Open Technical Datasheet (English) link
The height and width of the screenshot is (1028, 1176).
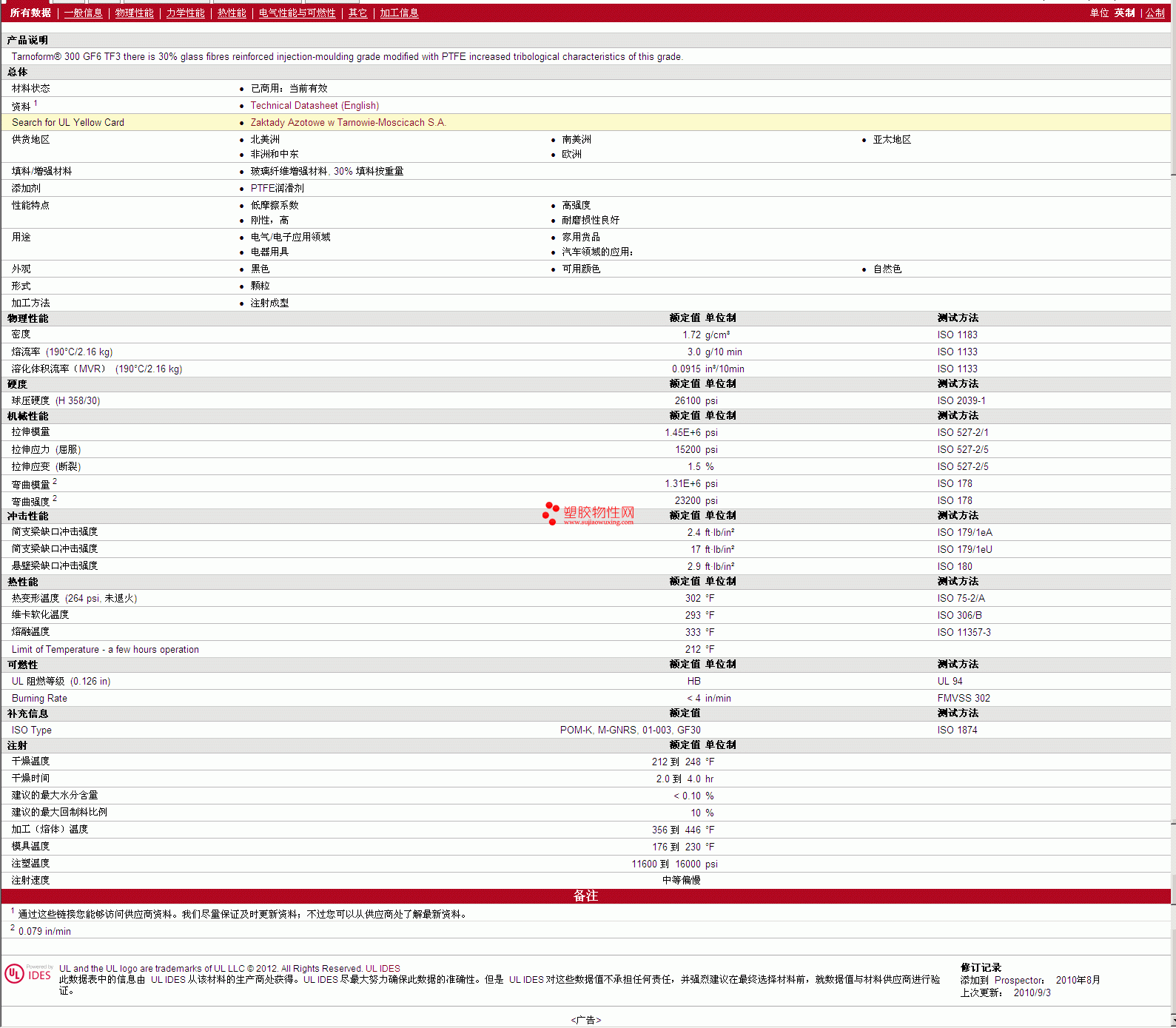pyautogui.click(x=315, y=106)
